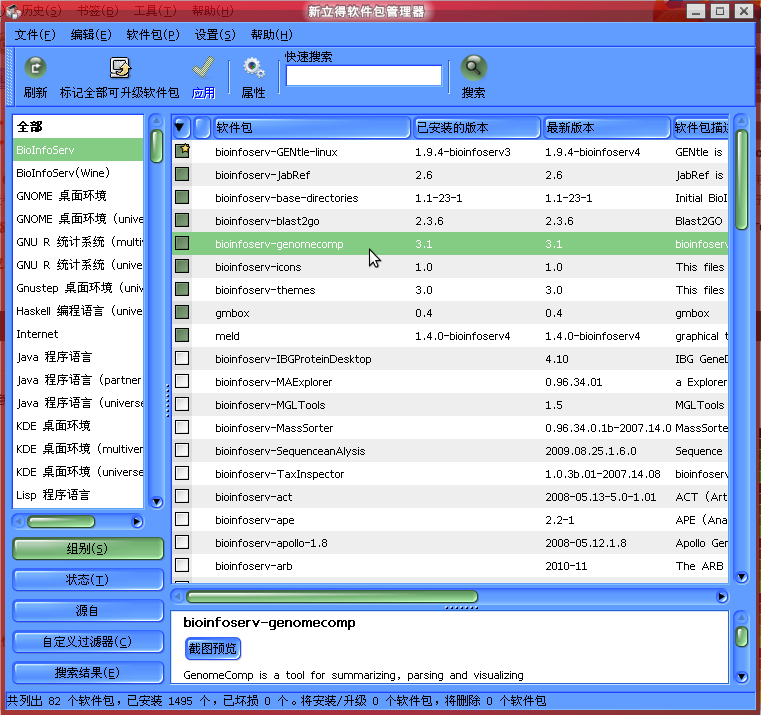Select the bioinfoserv-themes package row
Image resolution: width=761 pixels, height=715 pixels.
click(450, 290)
